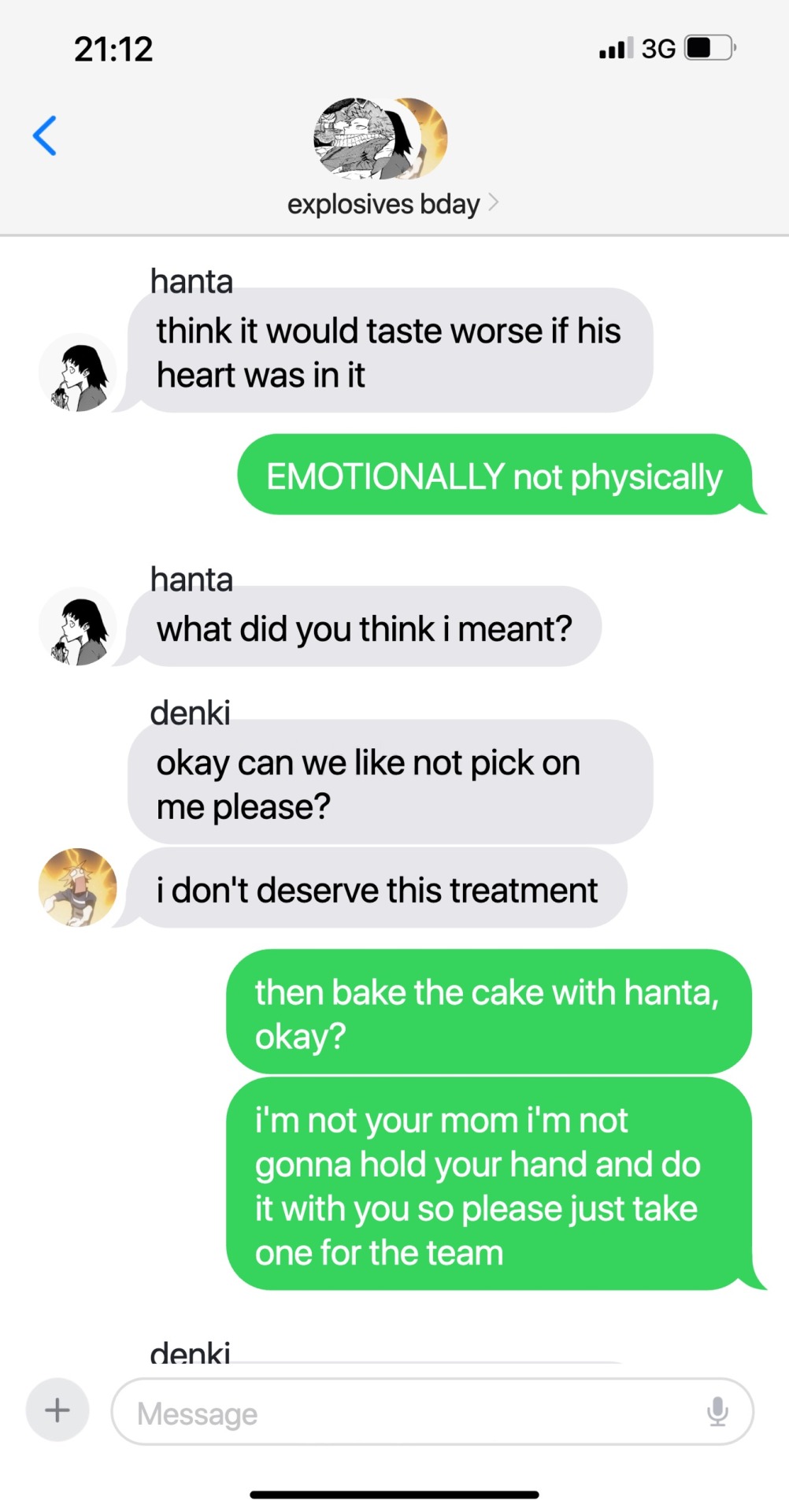Image resolution: width=789 pixels, height=1512 pixels.
Task: Tap the 'what did you think i meant?' bubble
Action: (365, 627)
